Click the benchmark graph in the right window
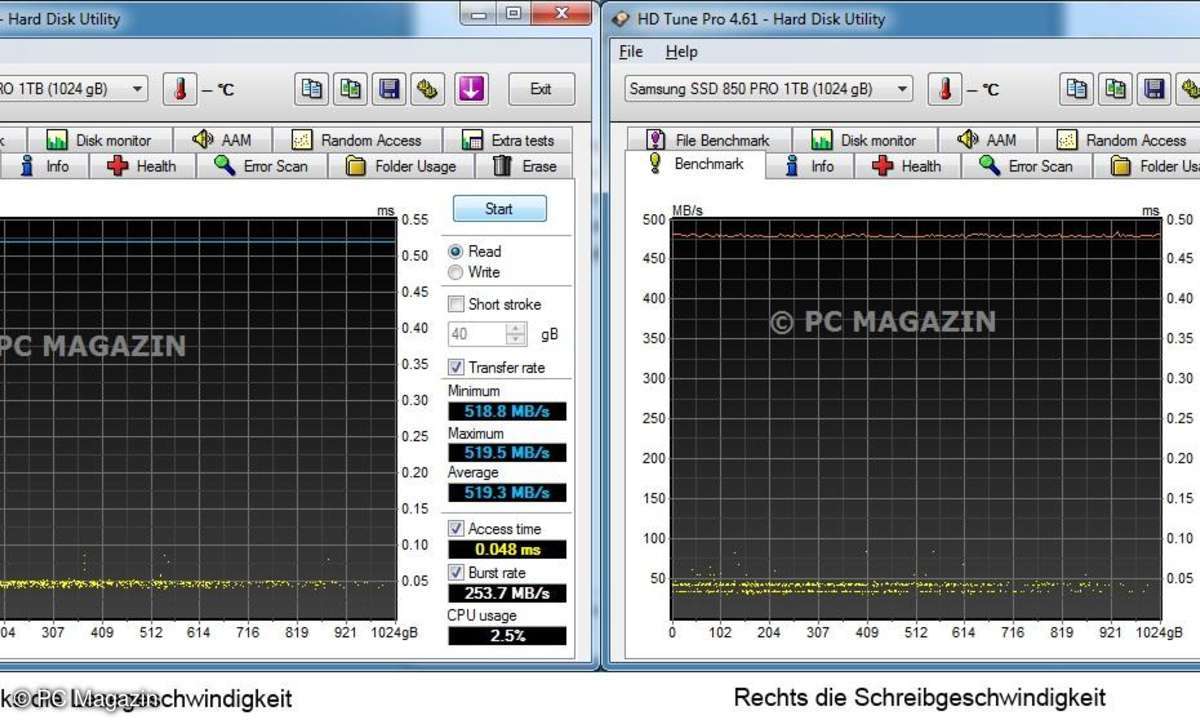 (916, 419)
